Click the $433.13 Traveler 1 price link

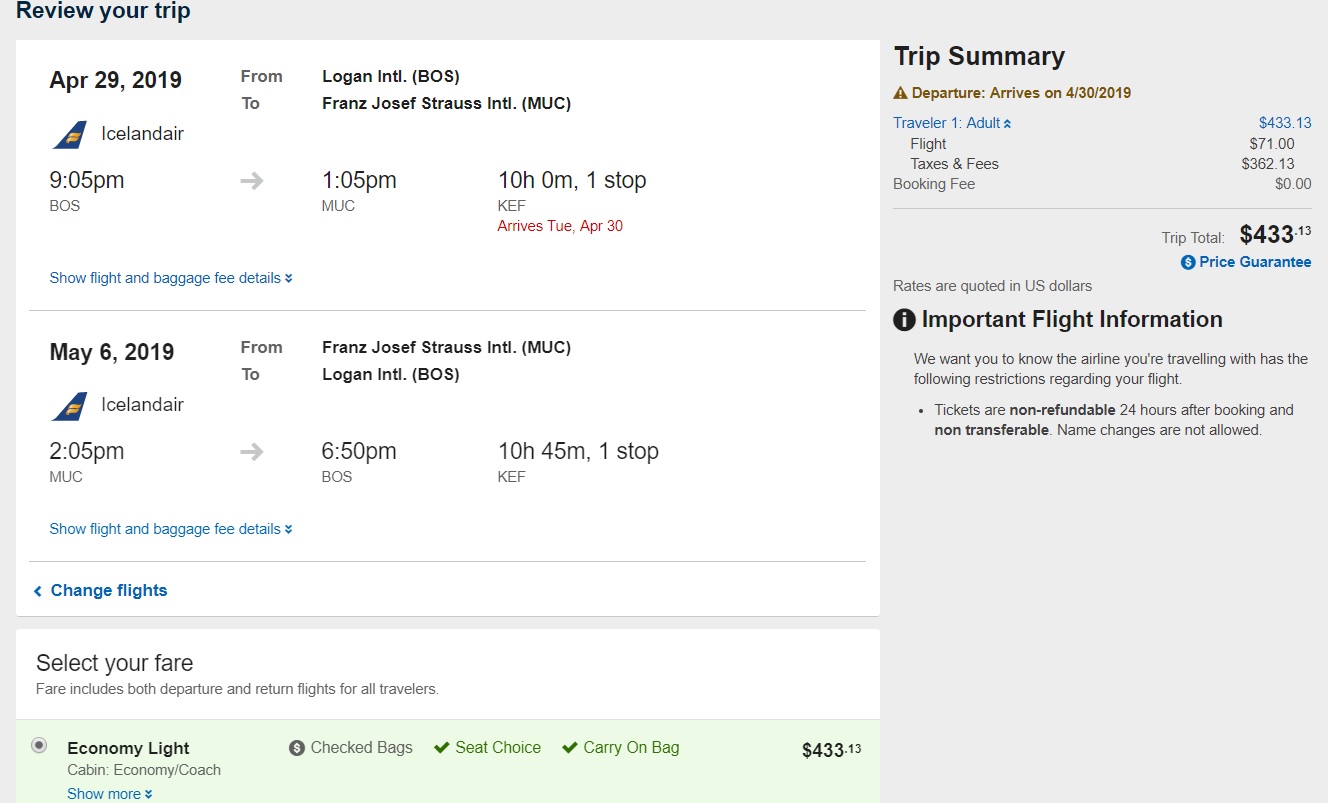(1285, 123)
